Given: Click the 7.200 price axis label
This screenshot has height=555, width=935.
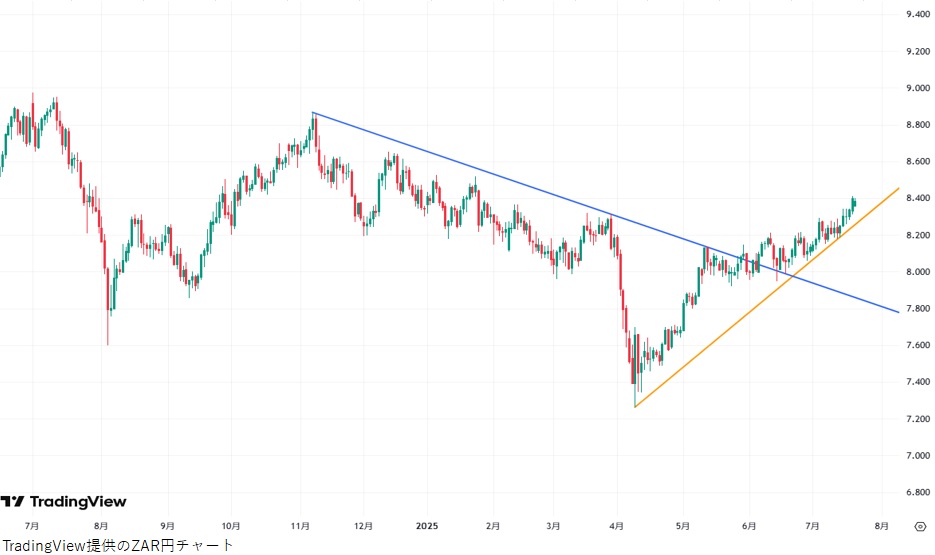Looking at the screenshot, I should [918, 419].
